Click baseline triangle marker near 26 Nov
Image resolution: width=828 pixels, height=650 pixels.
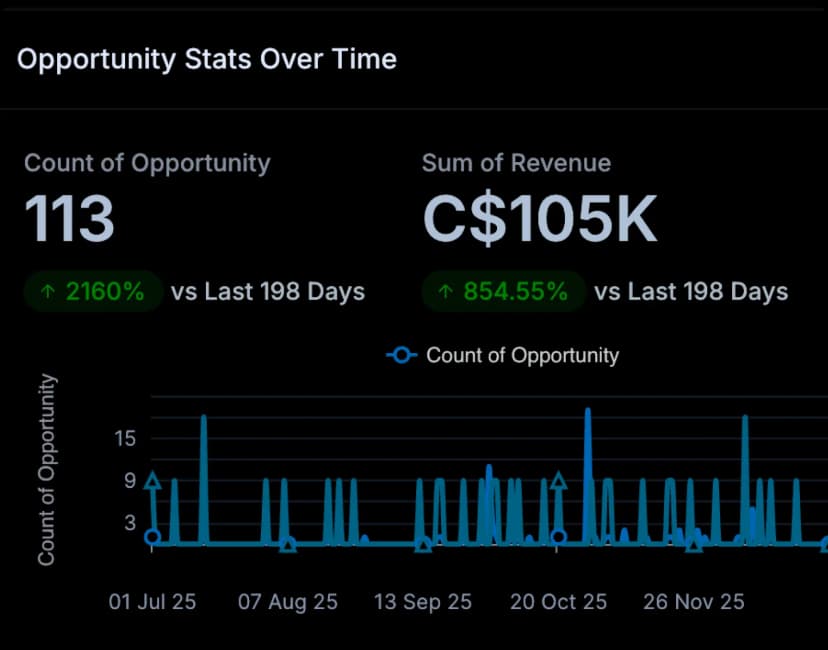pos(694,545)
